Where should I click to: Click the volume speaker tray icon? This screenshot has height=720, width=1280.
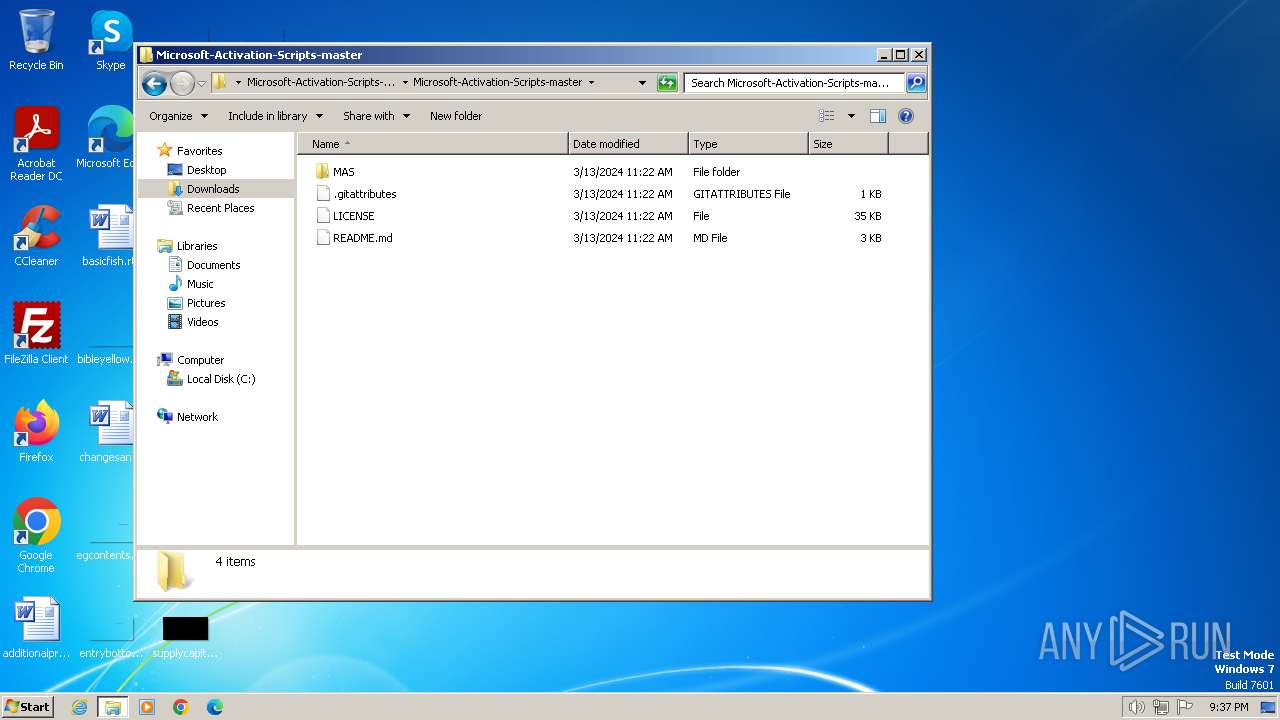[1136, 707]
